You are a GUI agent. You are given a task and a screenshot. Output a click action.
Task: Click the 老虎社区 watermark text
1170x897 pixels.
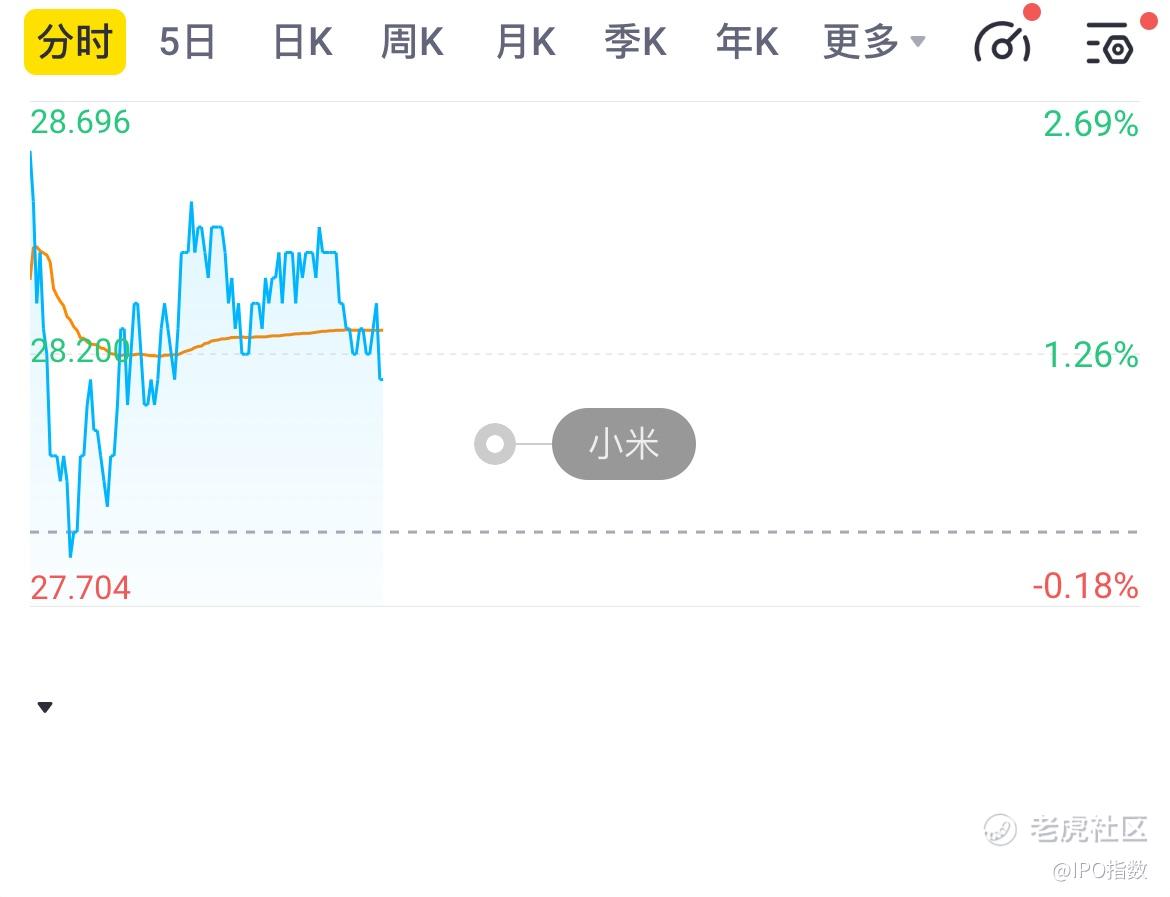(x=1089, y=829)
